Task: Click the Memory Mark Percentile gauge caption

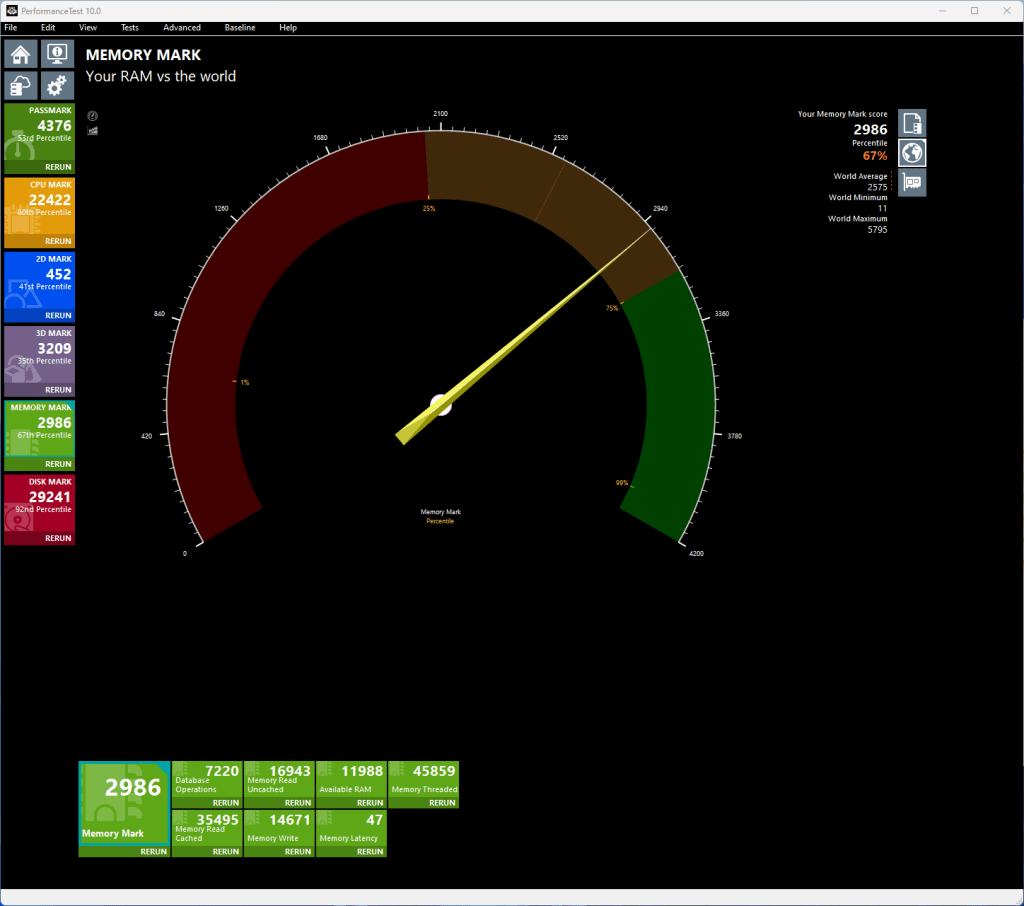Action: 440,516
